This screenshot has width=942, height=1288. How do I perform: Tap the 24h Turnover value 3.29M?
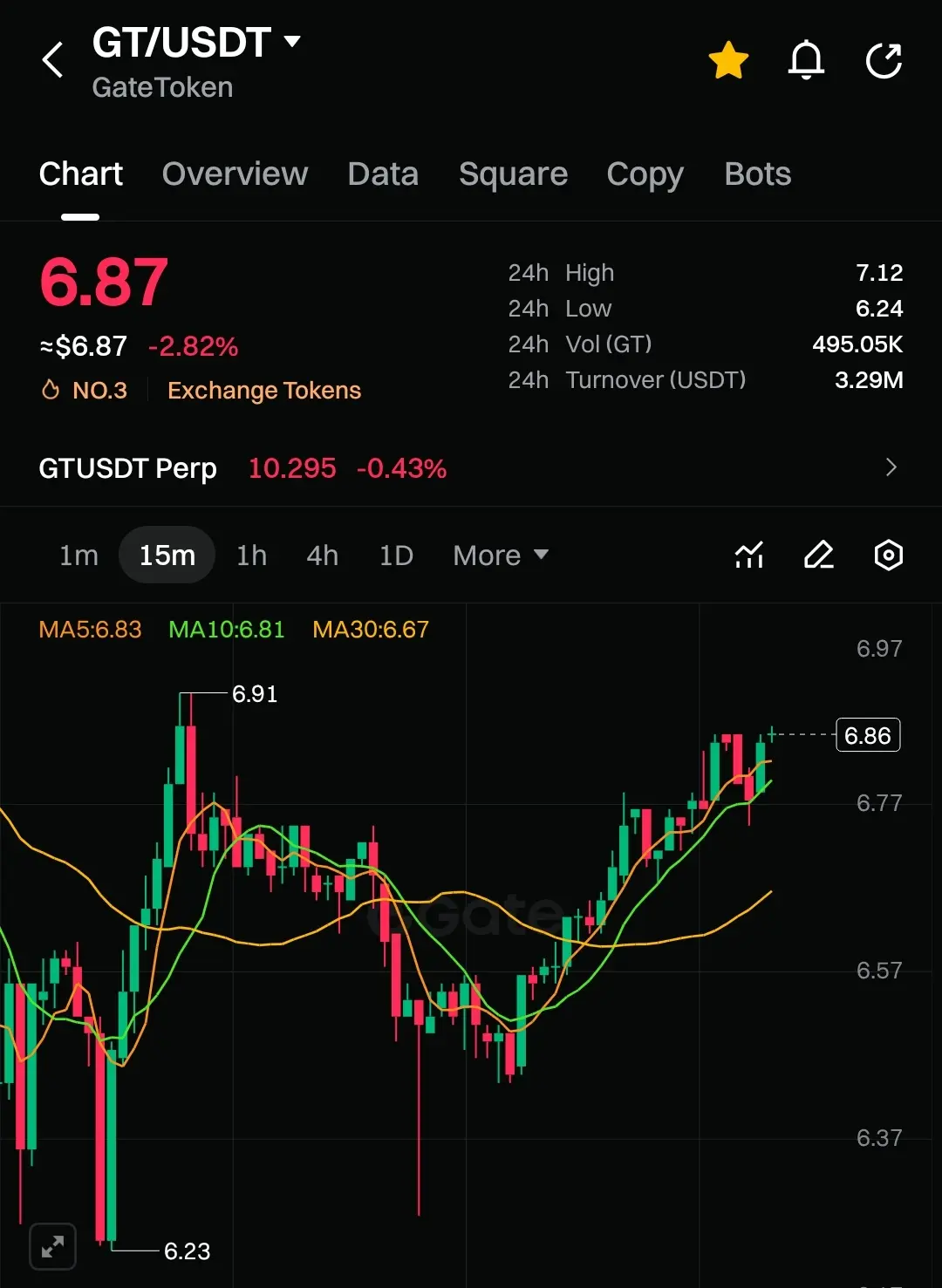pyautogui.click(x=869, y=380)
